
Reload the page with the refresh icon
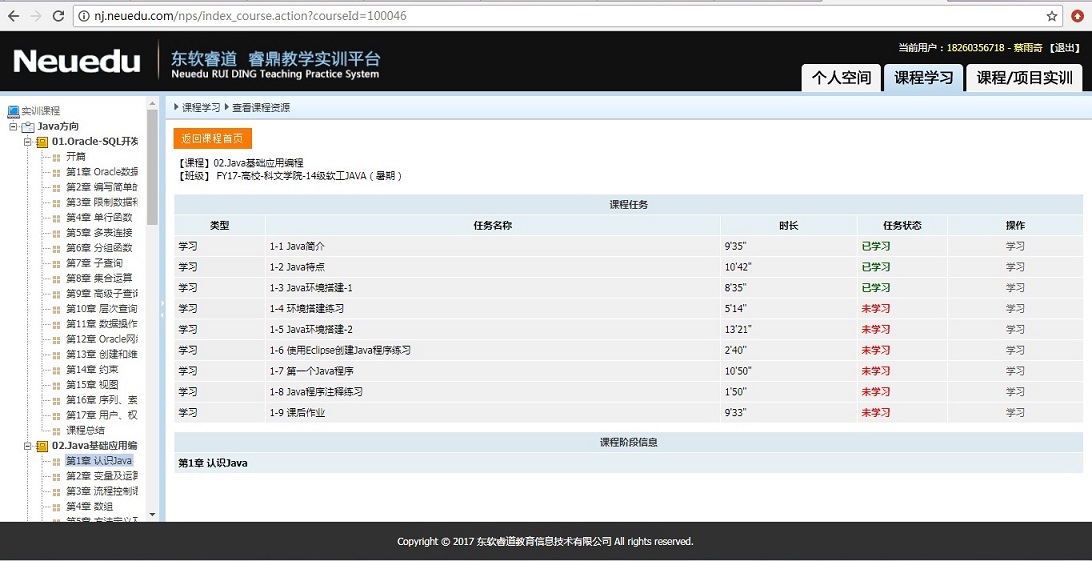click(57, 16)
